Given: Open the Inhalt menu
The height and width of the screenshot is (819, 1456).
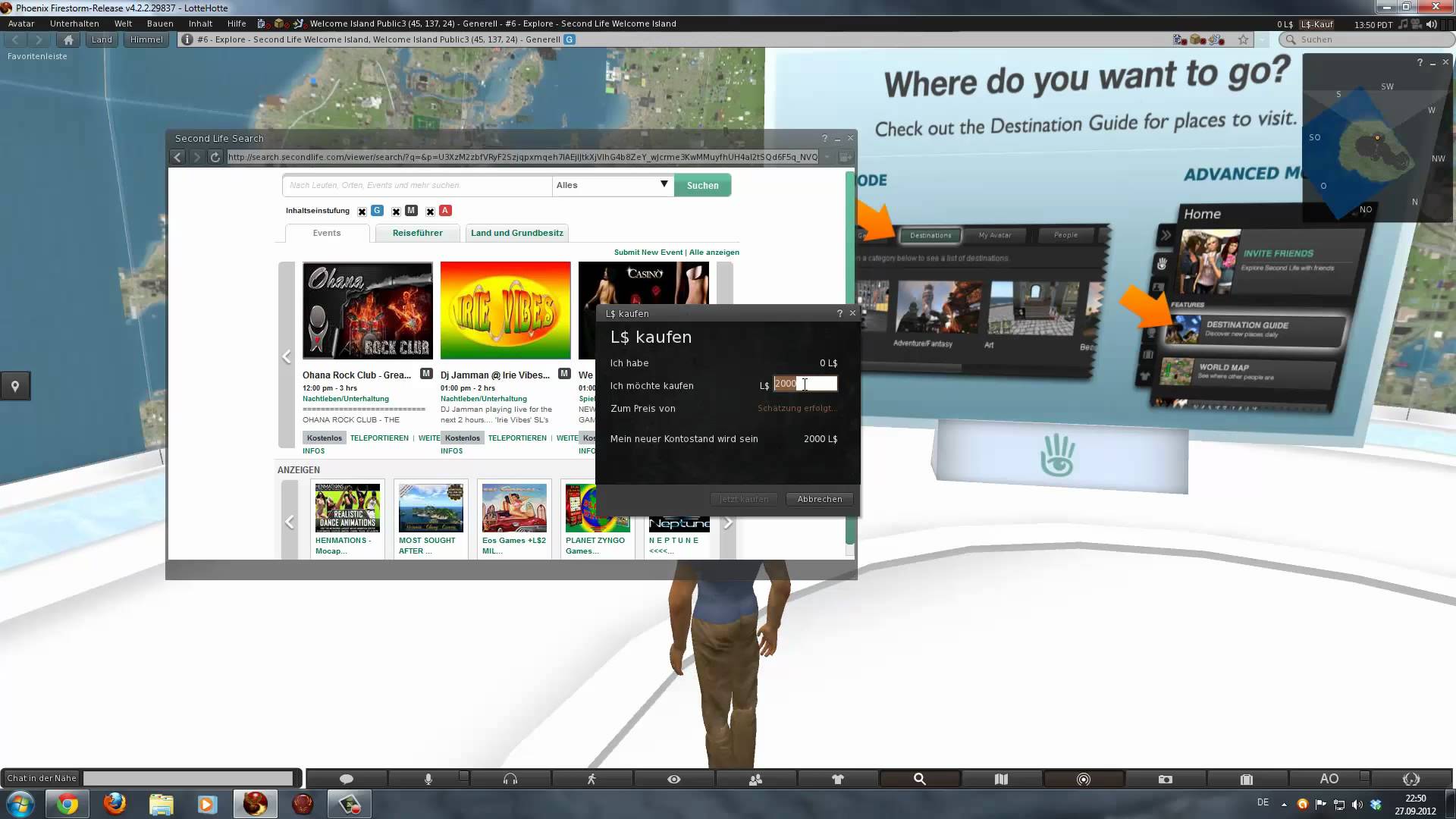Looking at the screenshot, I should point(200,24).
